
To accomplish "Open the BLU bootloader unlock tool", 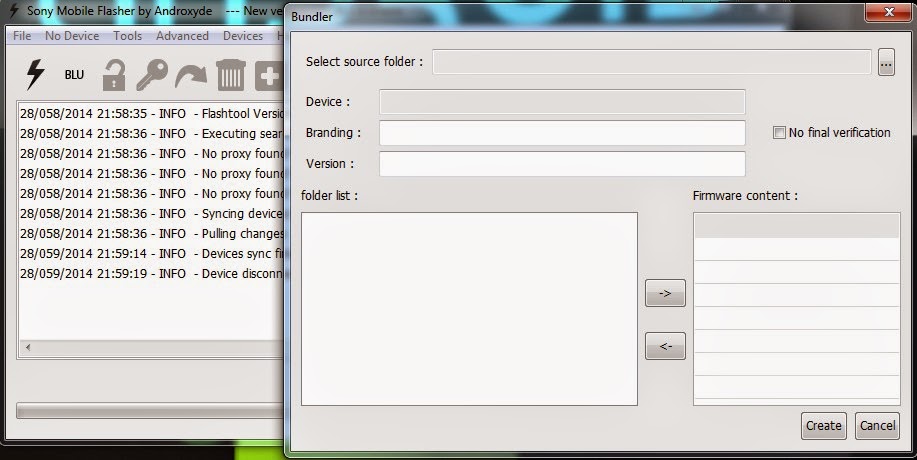I will [74, 75].
